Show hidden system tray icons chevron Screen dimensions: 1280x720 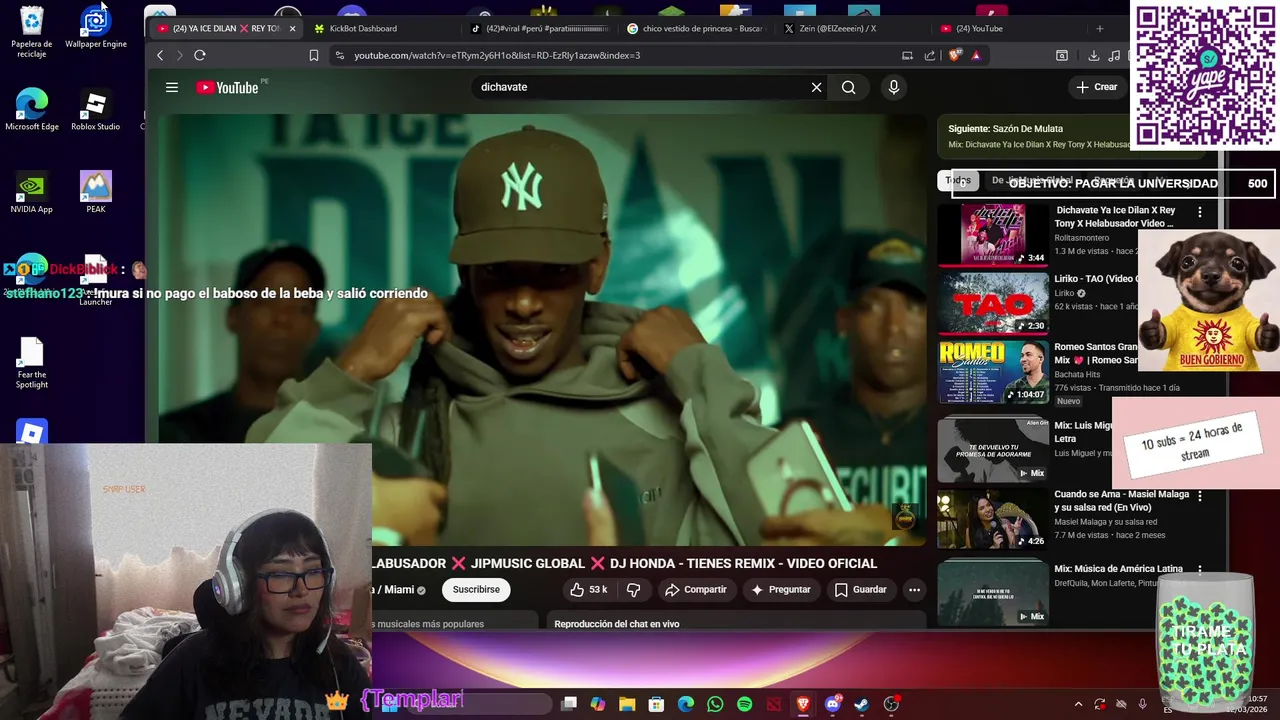coord(1078,704)
